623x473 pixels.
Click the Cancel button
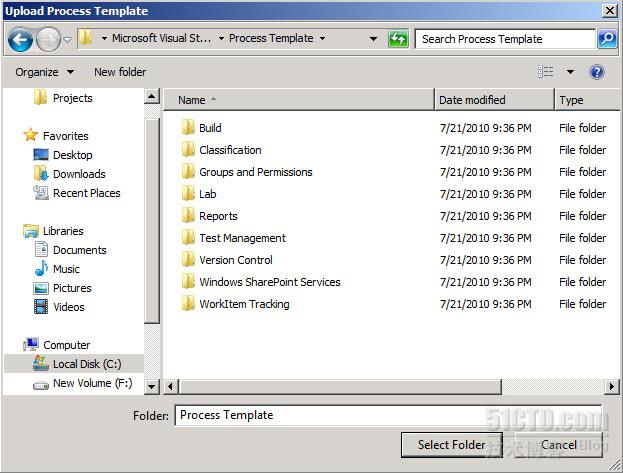pyautogui.click(x=559, y=445)
